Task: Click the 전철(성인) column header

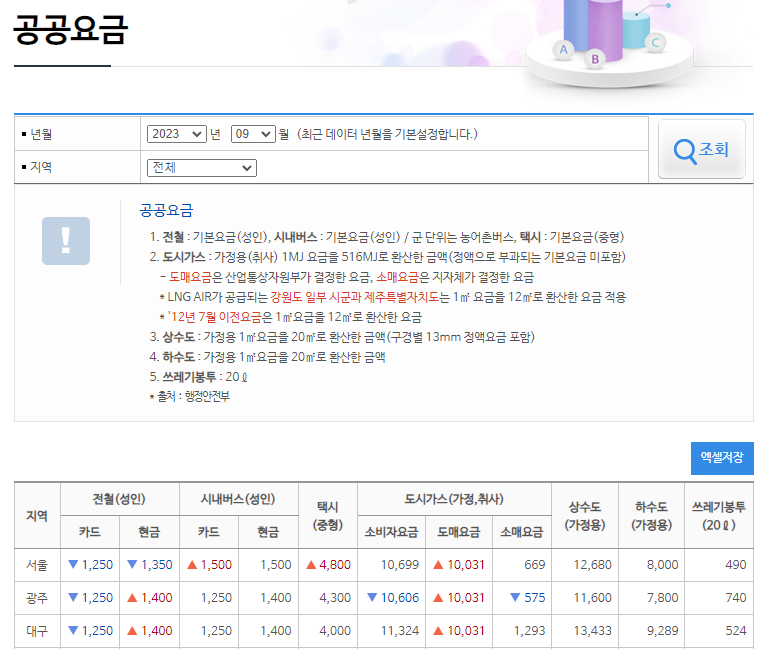Action: pyautogui.click(x=119, y=499)
